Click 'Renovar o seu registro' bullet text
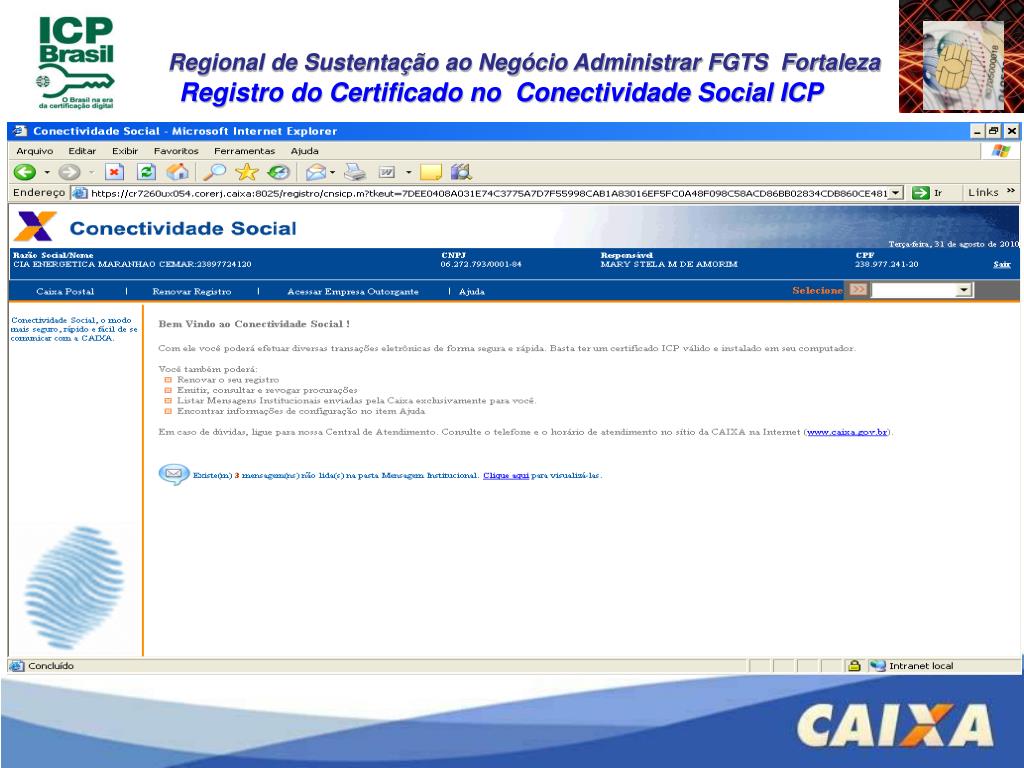Viewport: 1024px width, 768px height. pos(228,379)
